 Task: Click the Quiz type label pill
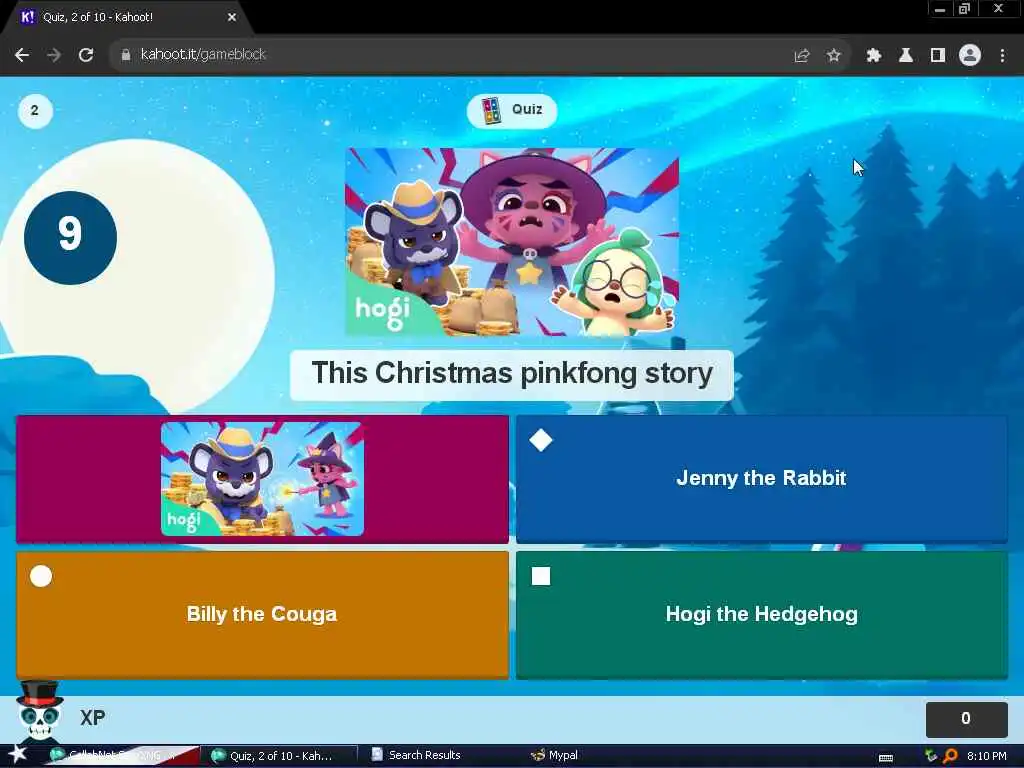click(x=512, y=110)
